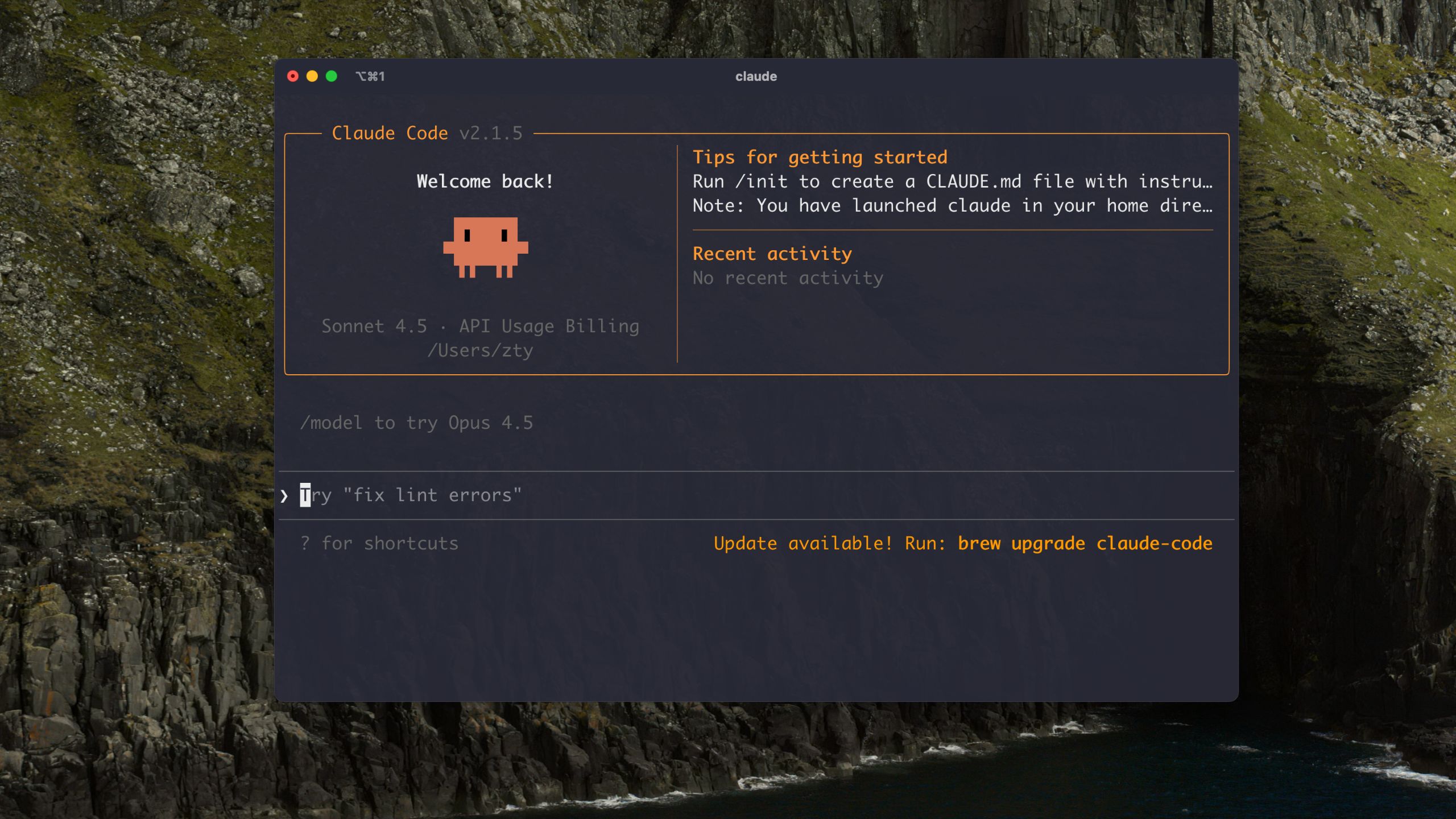Click the 'brew upgrade claude-code' command text

pos(1085,543)
